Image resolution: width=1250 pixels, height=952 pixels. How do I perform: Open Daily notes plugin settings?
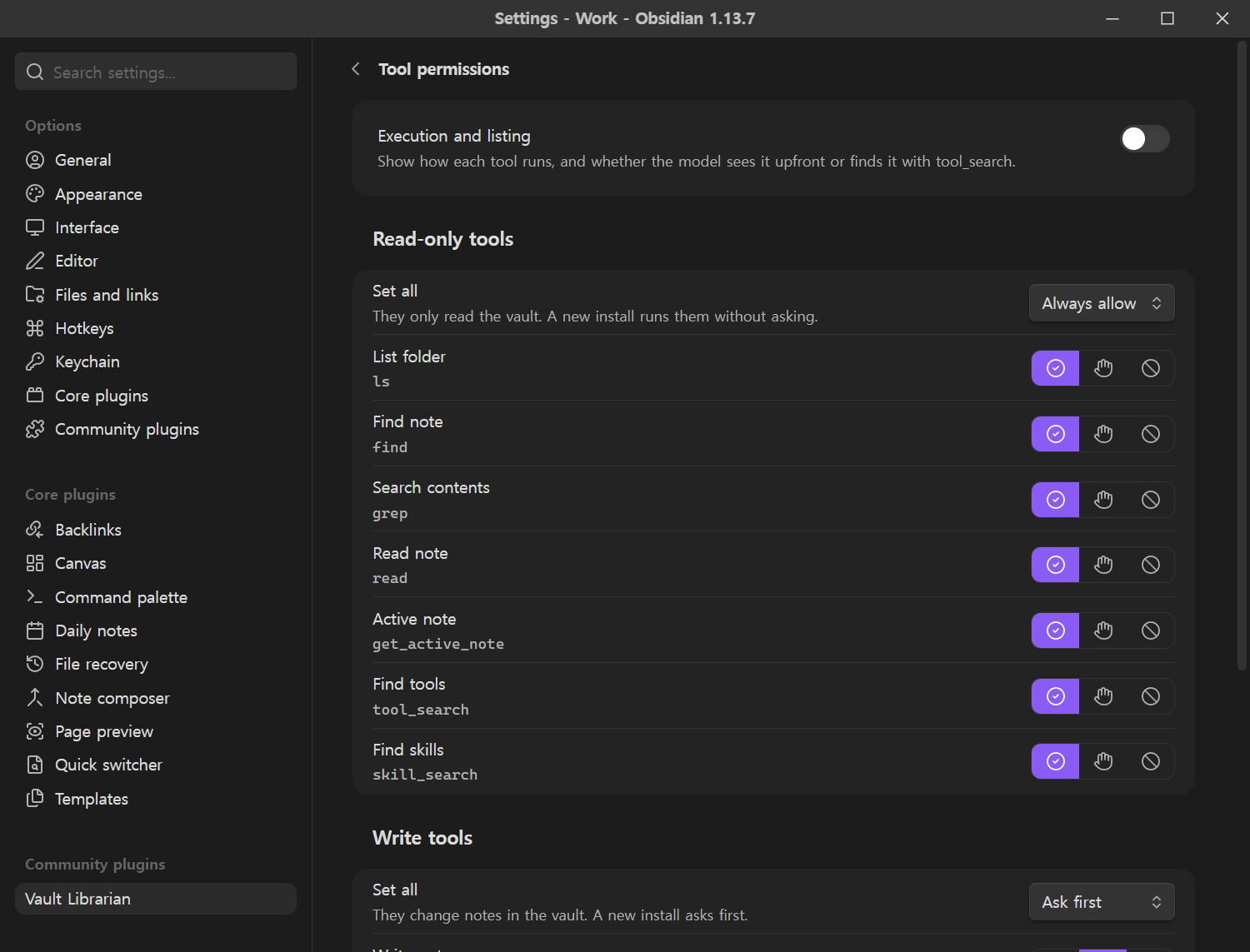point(156,631)
